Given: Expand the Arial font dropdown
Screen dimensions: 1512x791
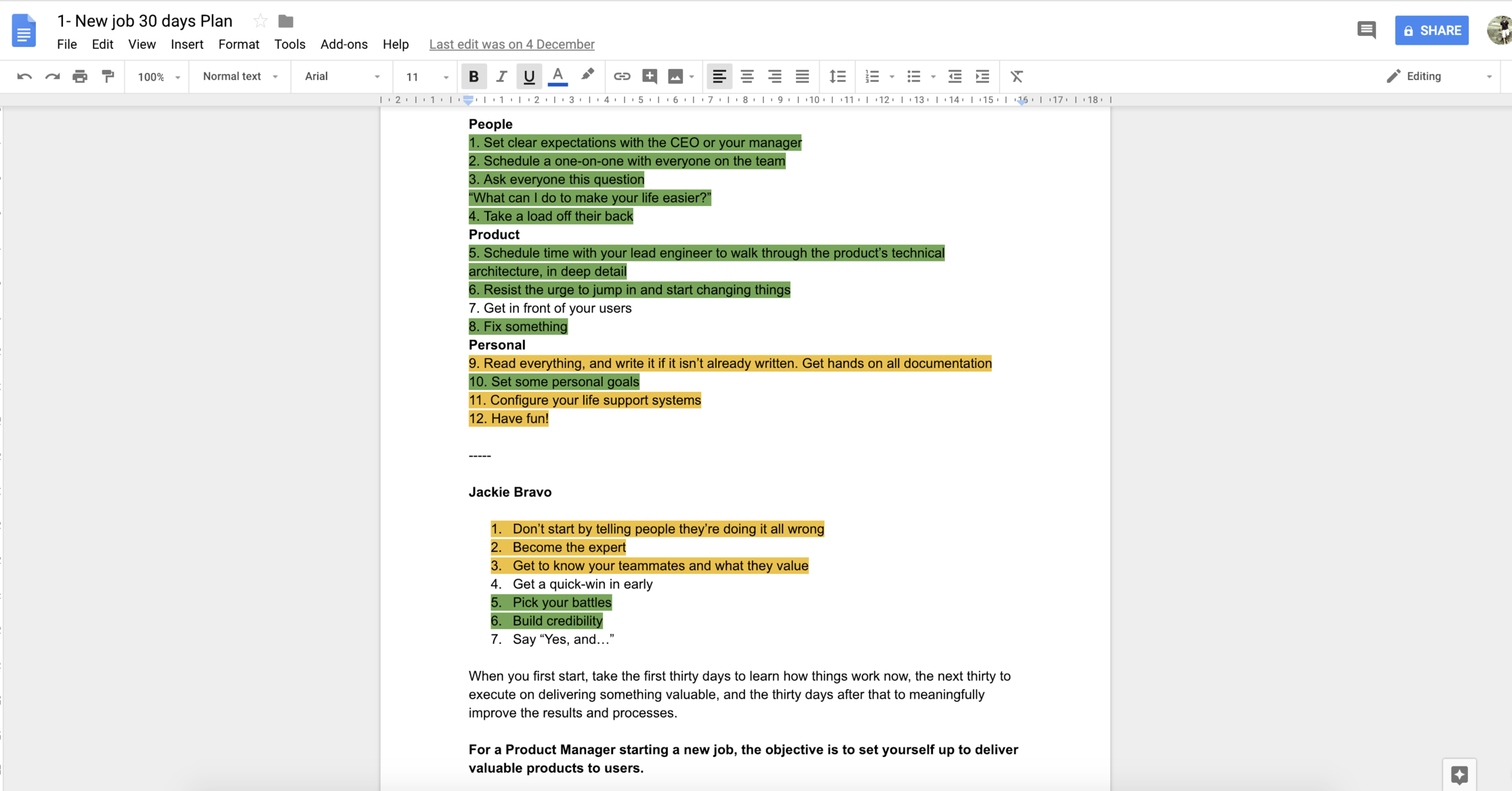Looking at the screenshot, I should 342,77.
